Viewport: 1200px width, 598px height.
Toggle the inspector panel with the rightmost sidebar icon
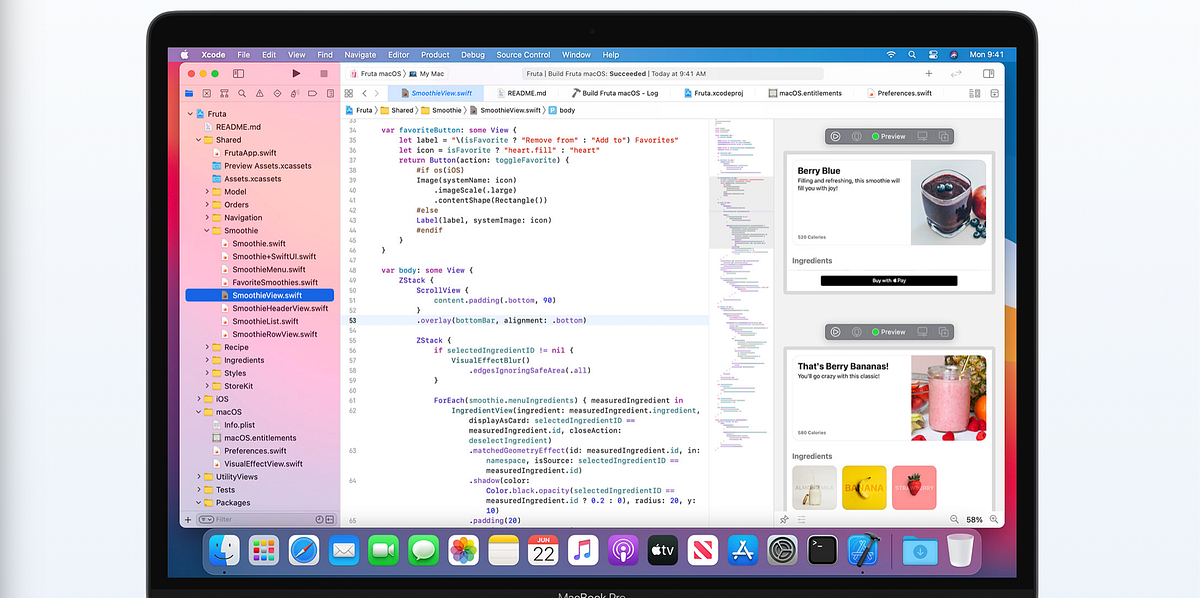point(989,73)
